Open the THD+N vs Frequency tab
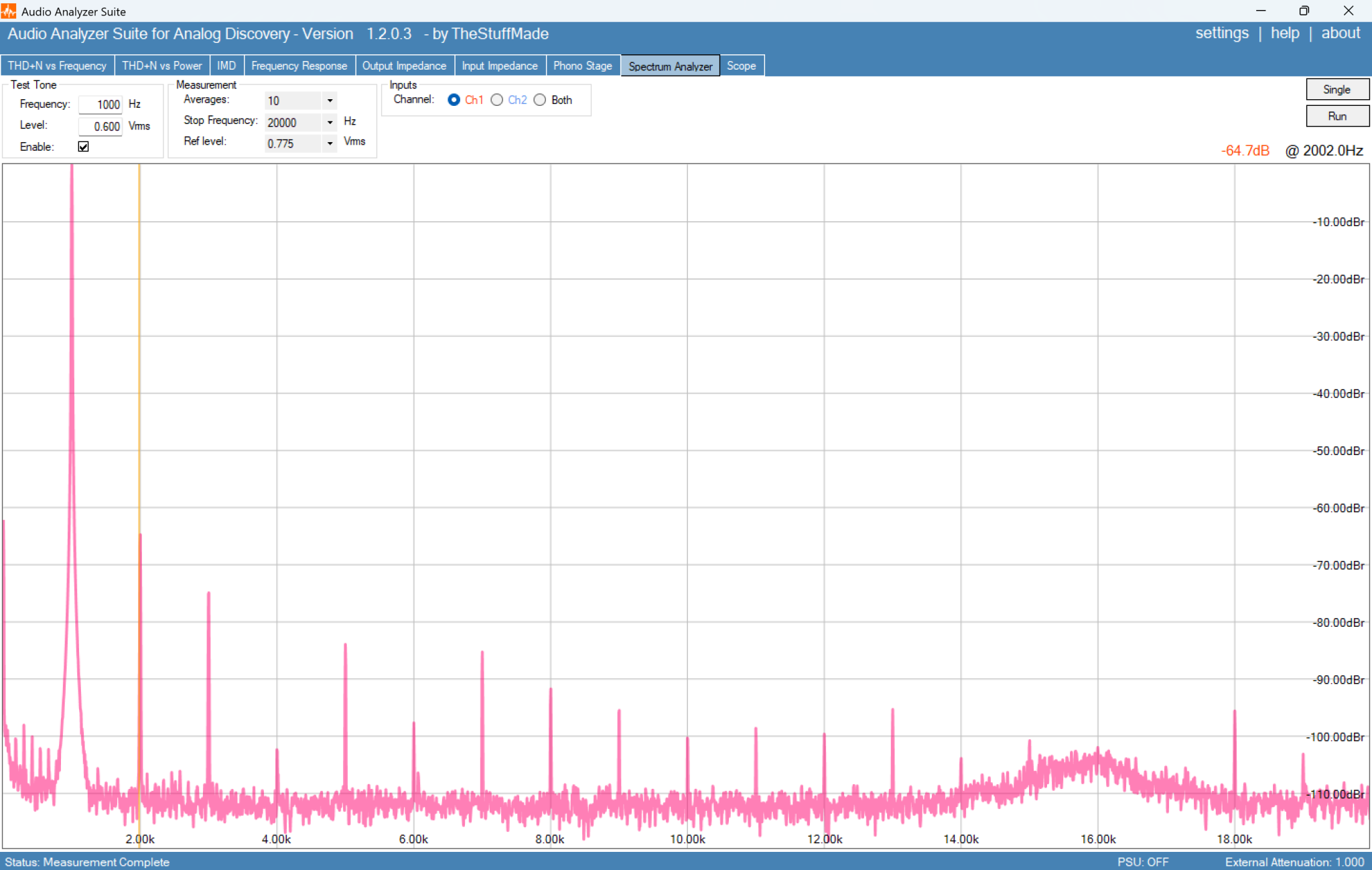 (57, 66)
